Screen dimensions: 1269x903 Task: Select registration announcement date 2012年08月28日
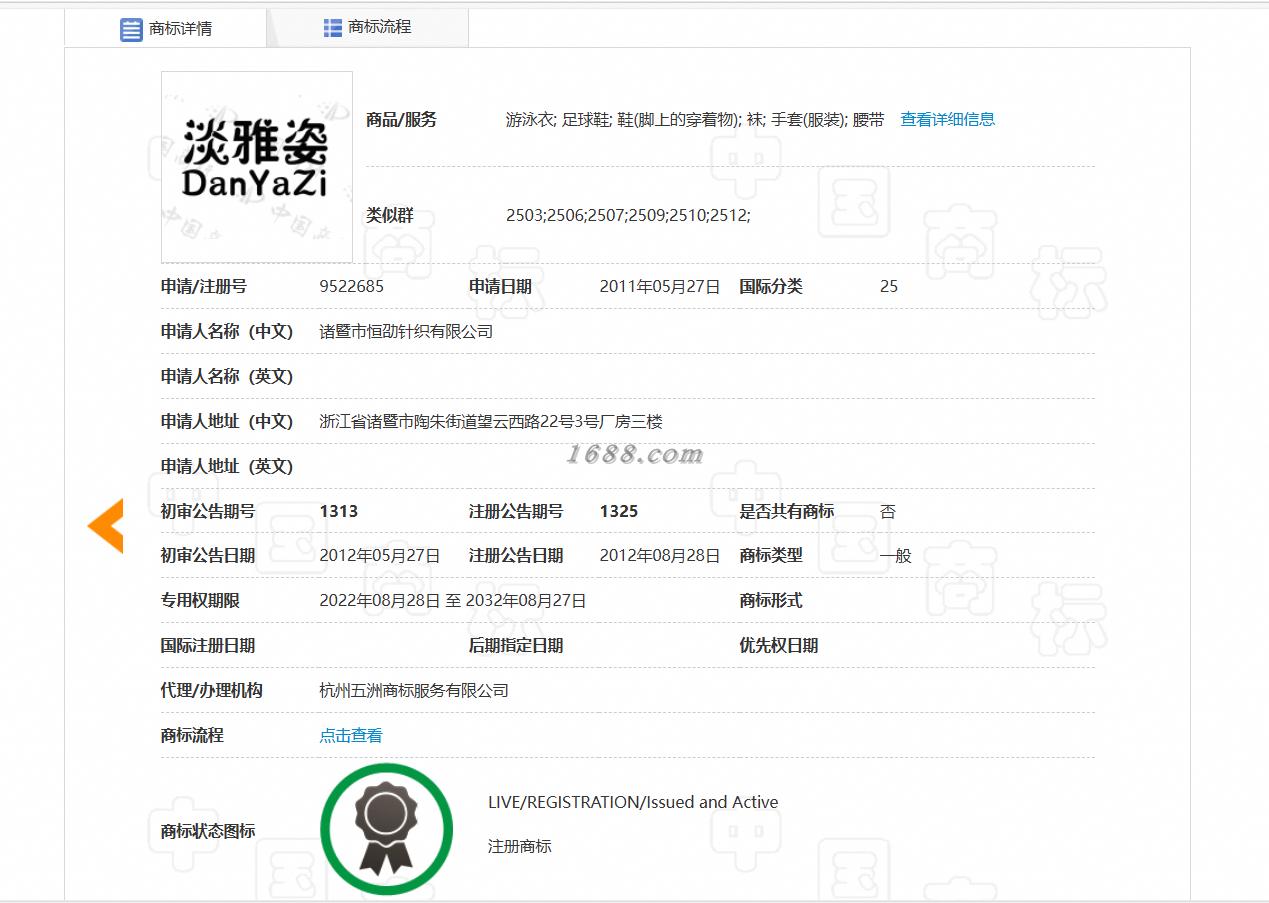[660, 556]
